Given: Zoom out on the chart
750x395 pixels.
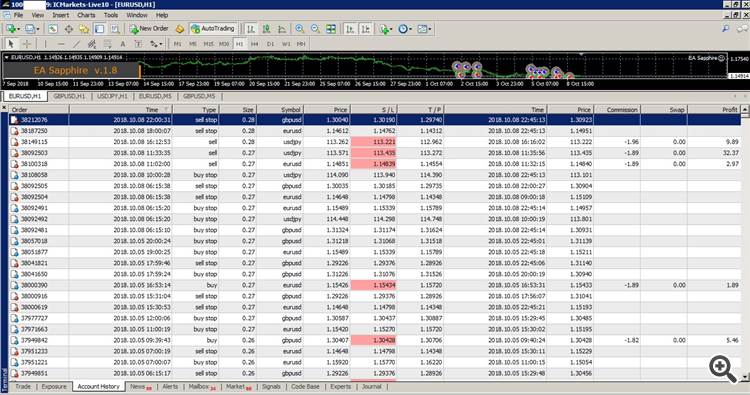Looking at the screenshot, I should click(315, 29).
